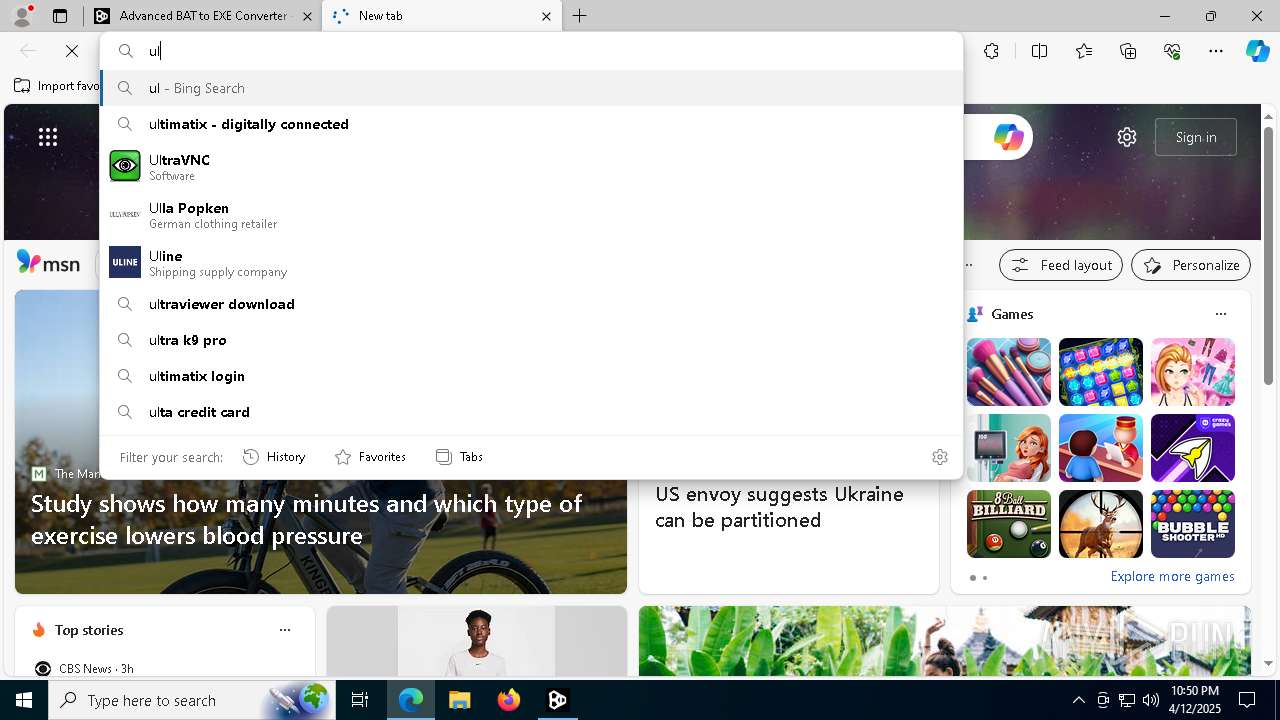Select 'ultimatix - digitally connected' suggestion
This screenshot has height=720, width=1280.
(531, 124)
